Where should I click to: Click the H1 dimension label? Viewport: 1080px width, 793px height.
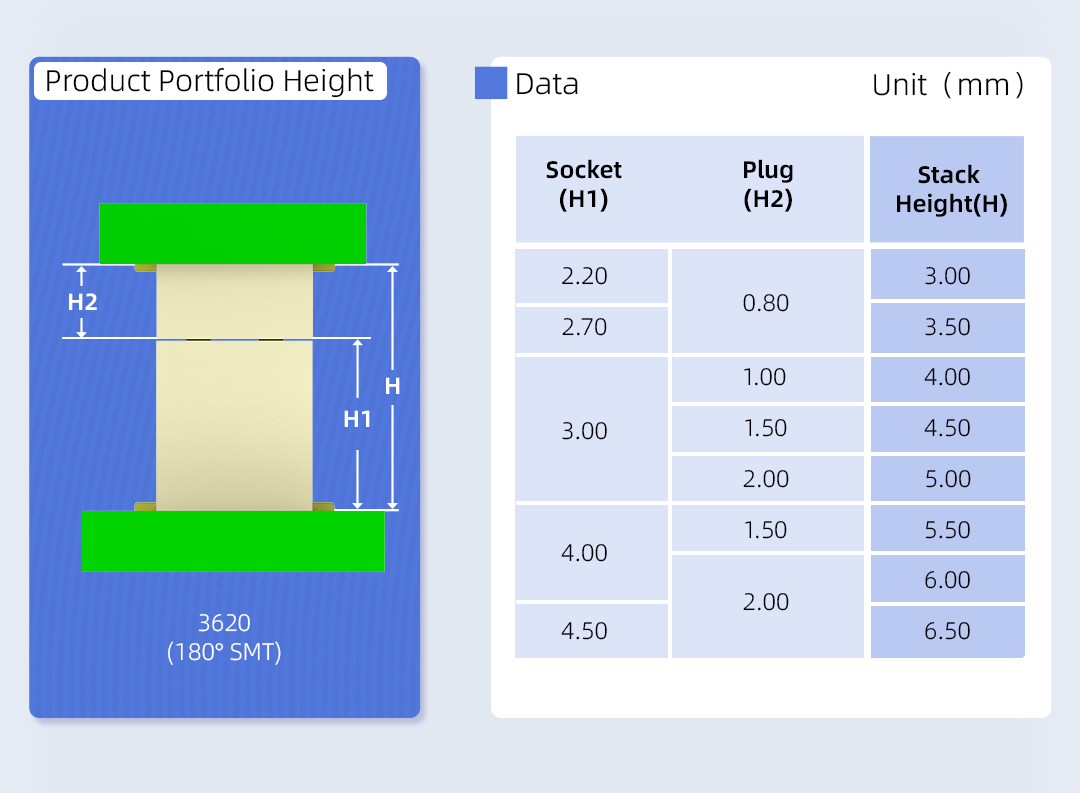pyautogui.click(x=357, y=419)
